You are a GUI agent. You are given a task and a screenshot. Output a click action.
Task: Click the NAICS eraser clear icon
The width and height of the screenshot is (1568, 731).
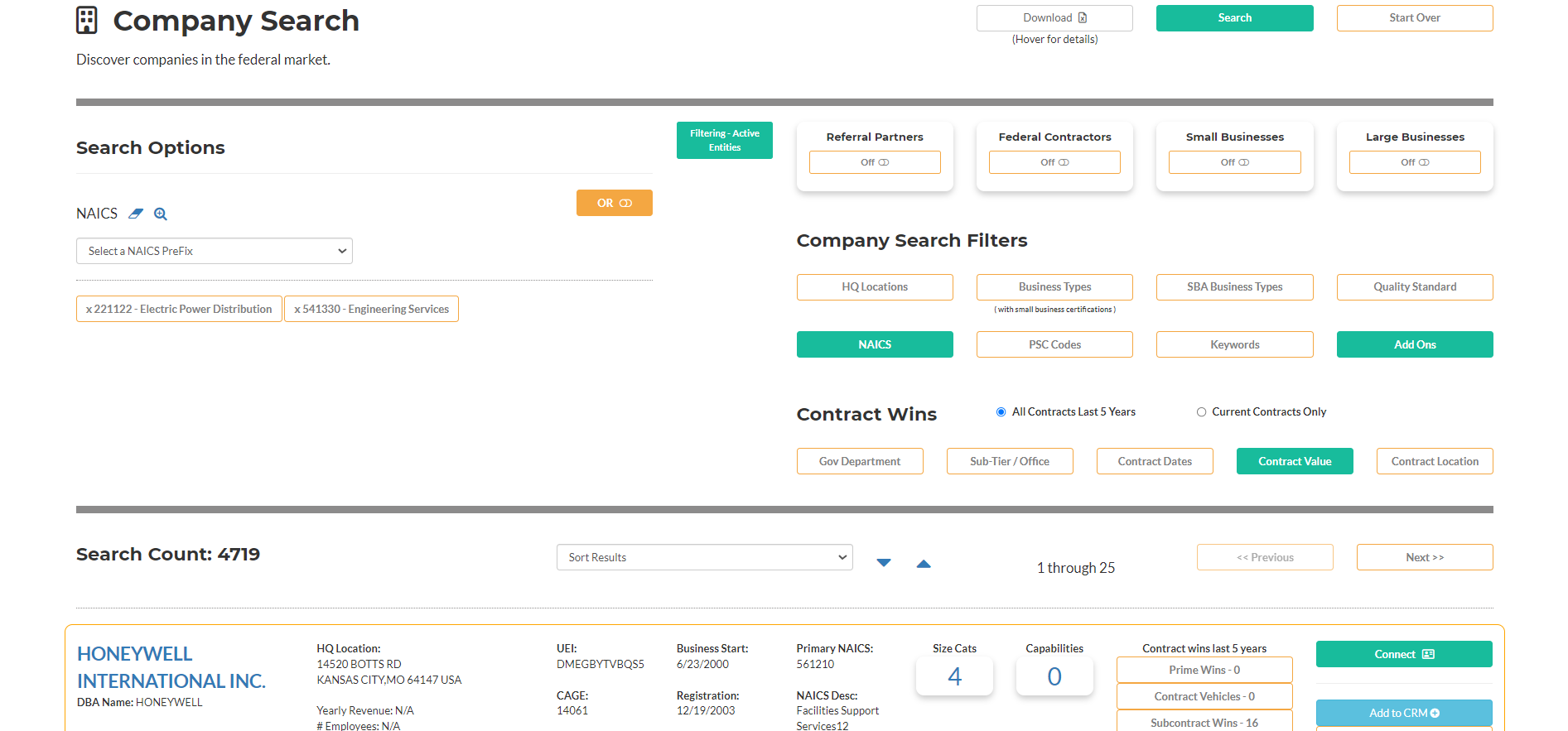click(x=136, y=214)
